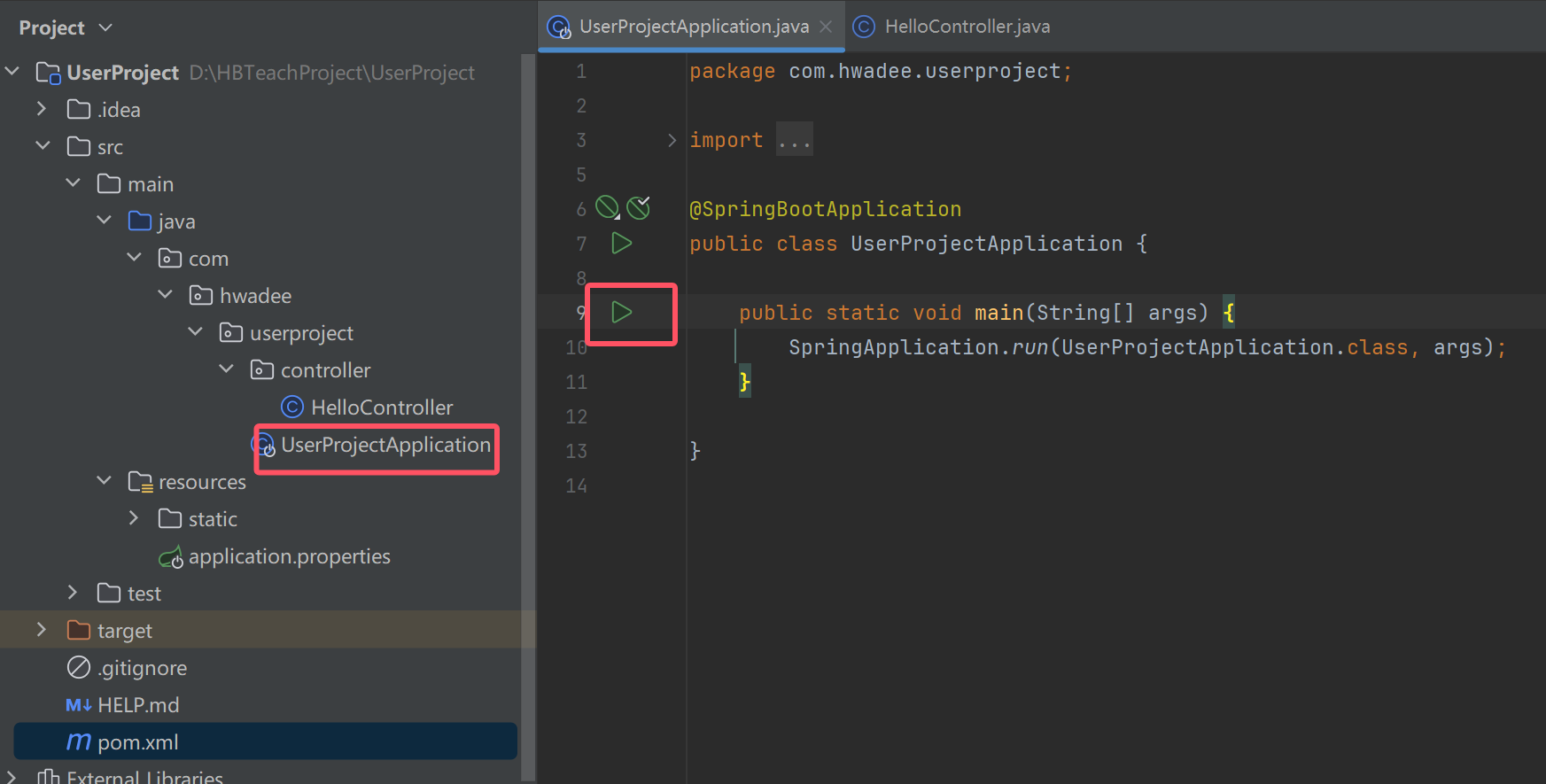Collapse the src folder
The width and height of the screenshot is (1546, 784).
coord(43,145)
